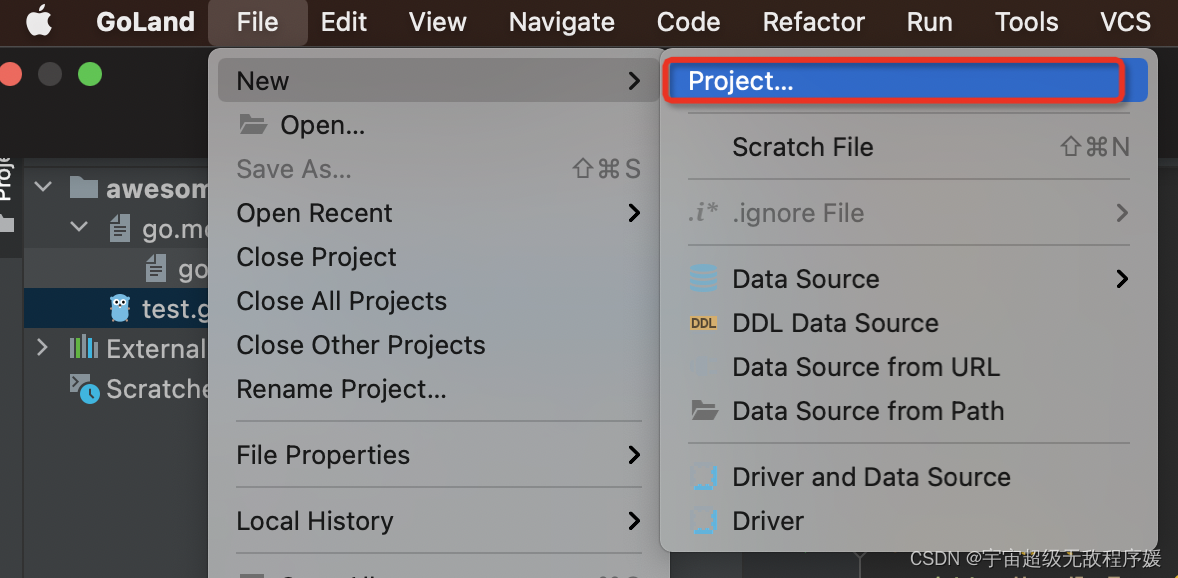This screenshot has width=1178, height=578.
Task: Collapse the awesome project folder
Action: tap(43, 187)
